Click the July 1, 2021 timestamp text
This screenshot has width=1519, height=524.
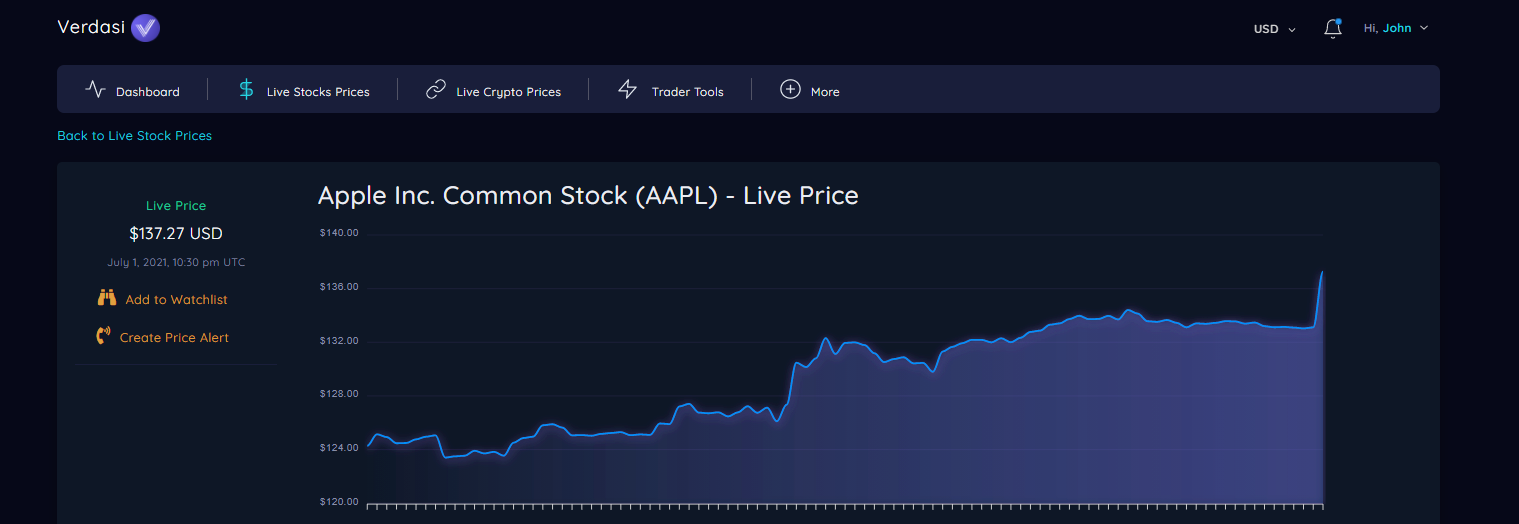pyautogui.click(x=176, y=262)
